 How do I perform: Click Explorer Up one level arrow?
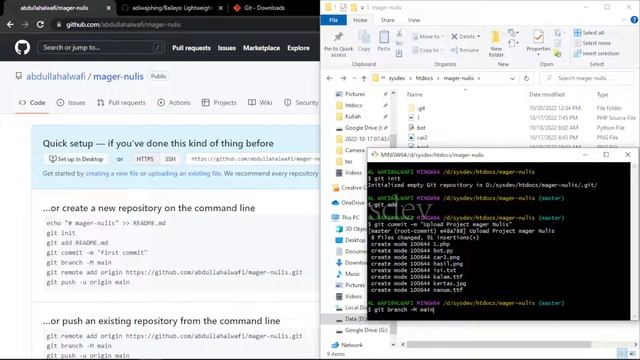pos(364,78)
